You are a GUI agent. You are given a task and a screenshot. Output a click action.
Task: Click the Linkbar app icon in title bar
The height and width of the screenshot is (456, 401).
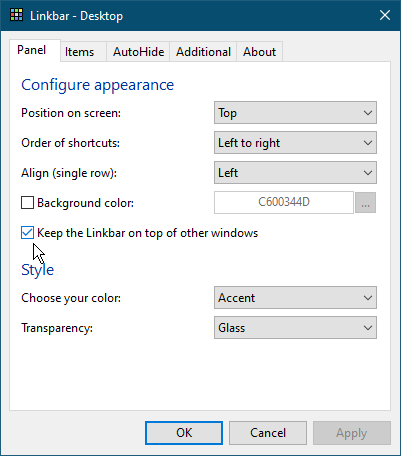16,15
